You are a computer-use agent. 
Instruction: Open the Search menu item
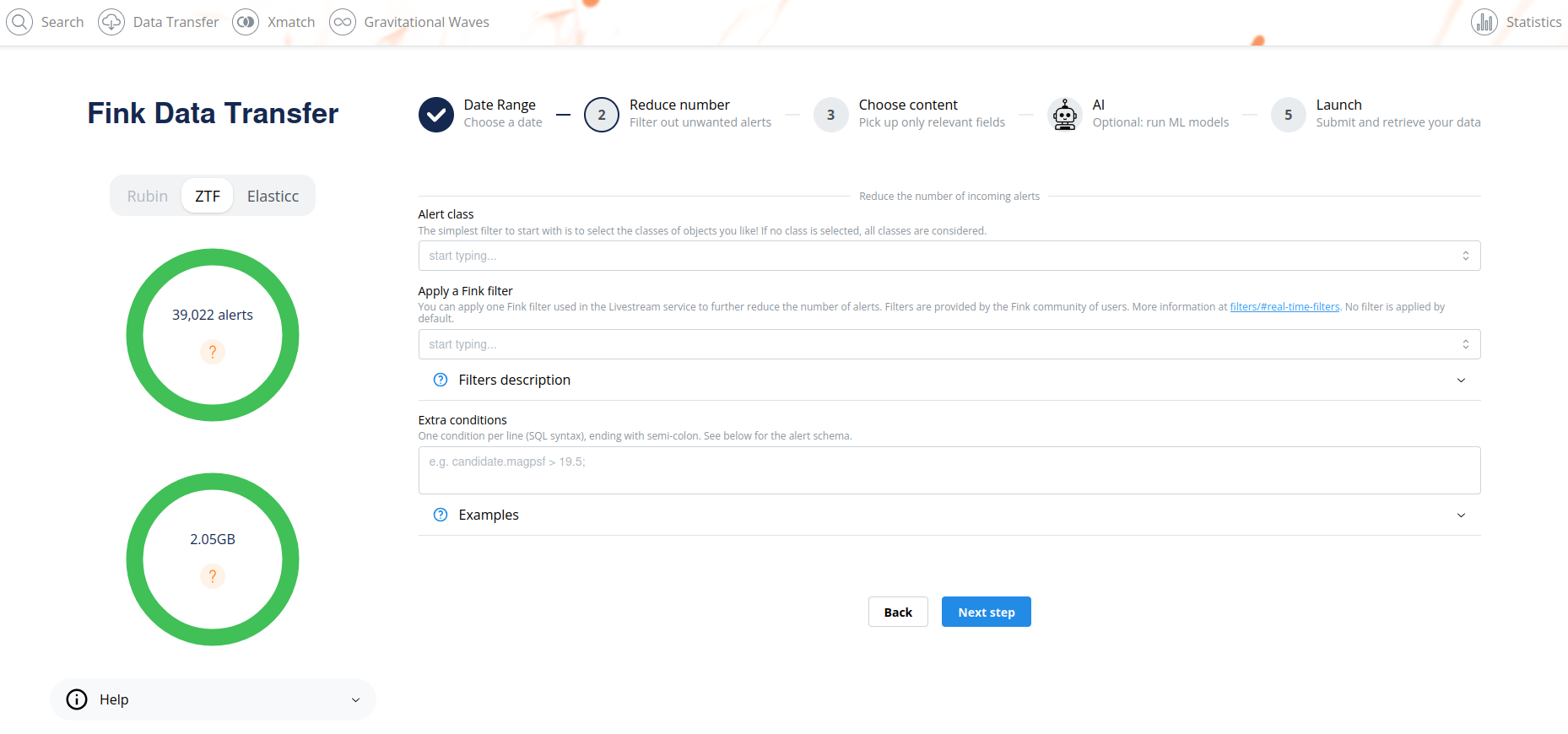click(x=62, y=22)
